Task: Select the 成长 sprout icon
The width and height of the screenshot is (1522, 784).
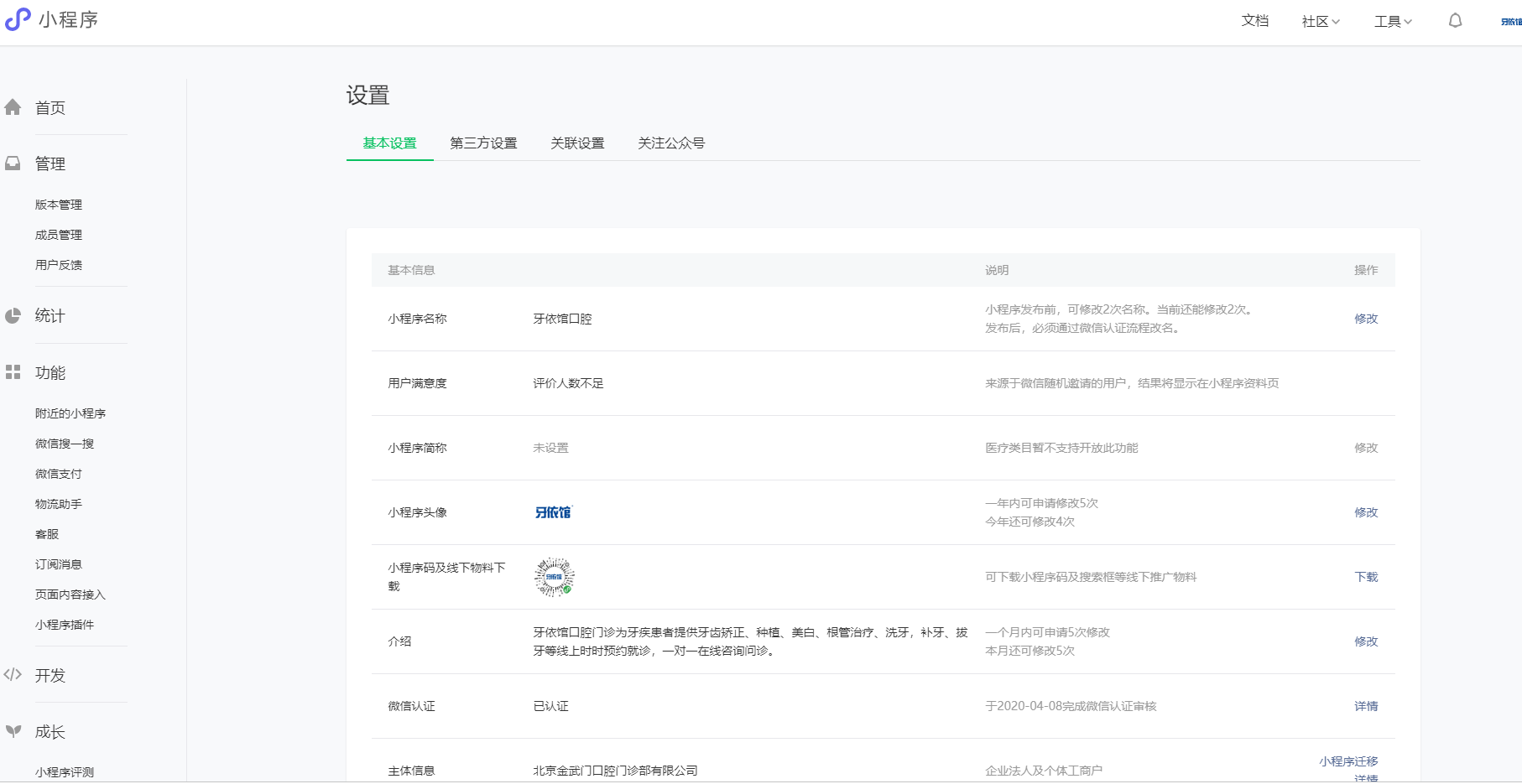Action: (13, 731)
